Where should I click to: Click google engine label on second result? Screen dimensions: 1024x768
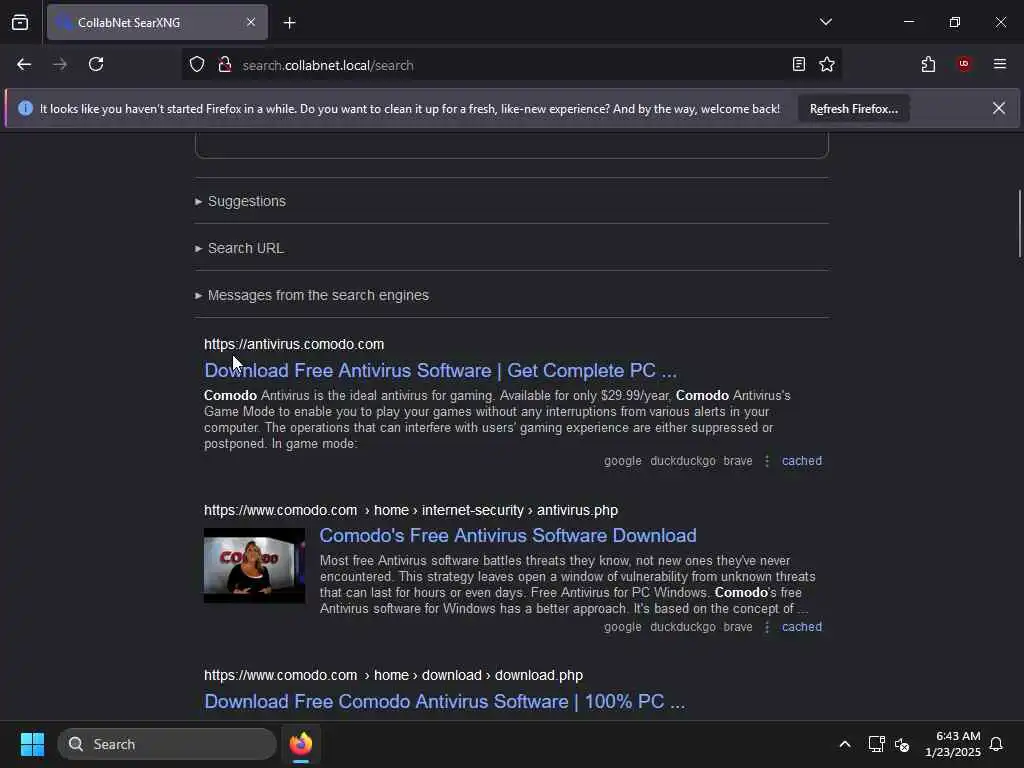click(622, 627)
